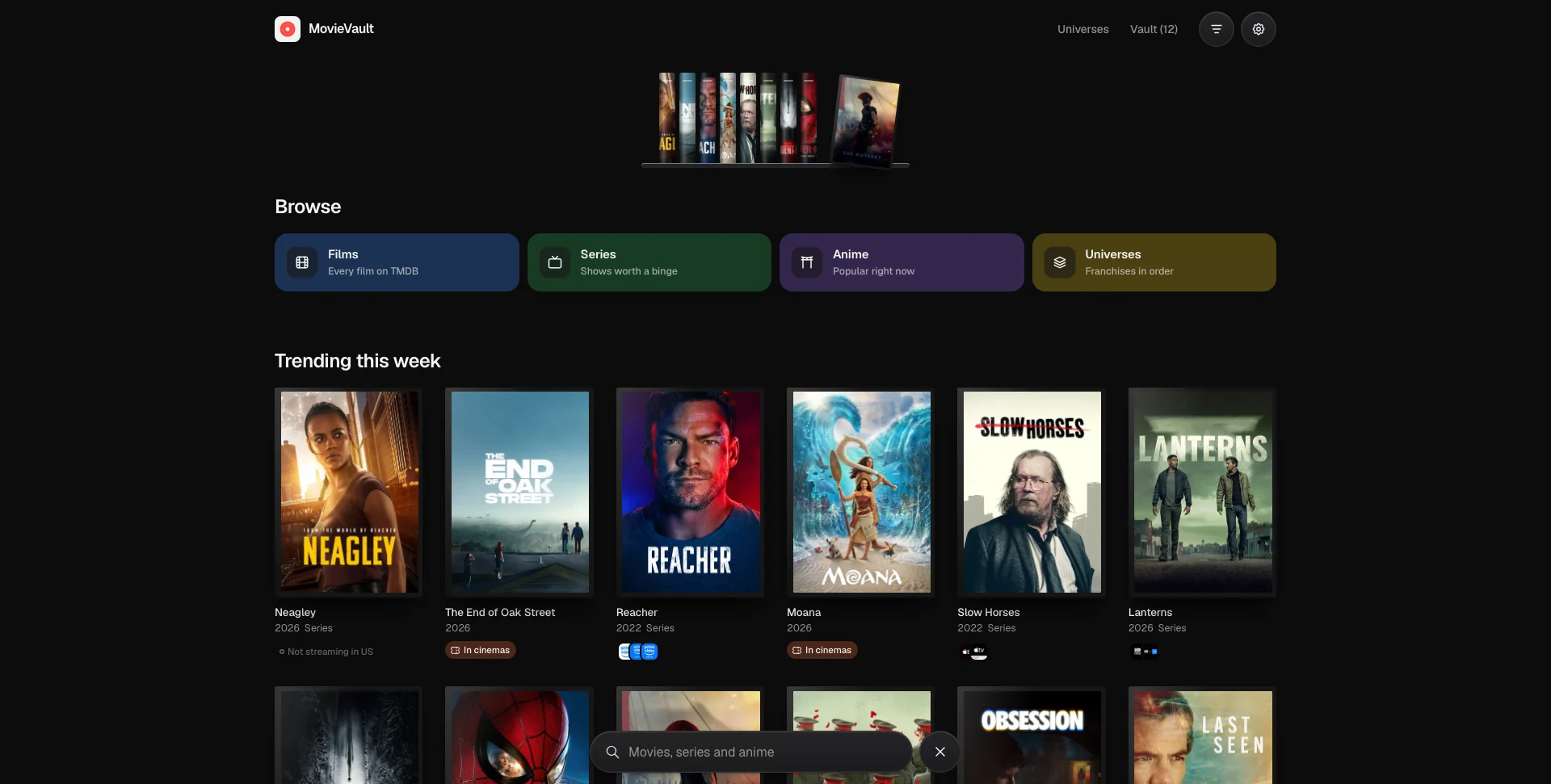Click the vault bookshelf of film spines

click(x=738, y=118)
